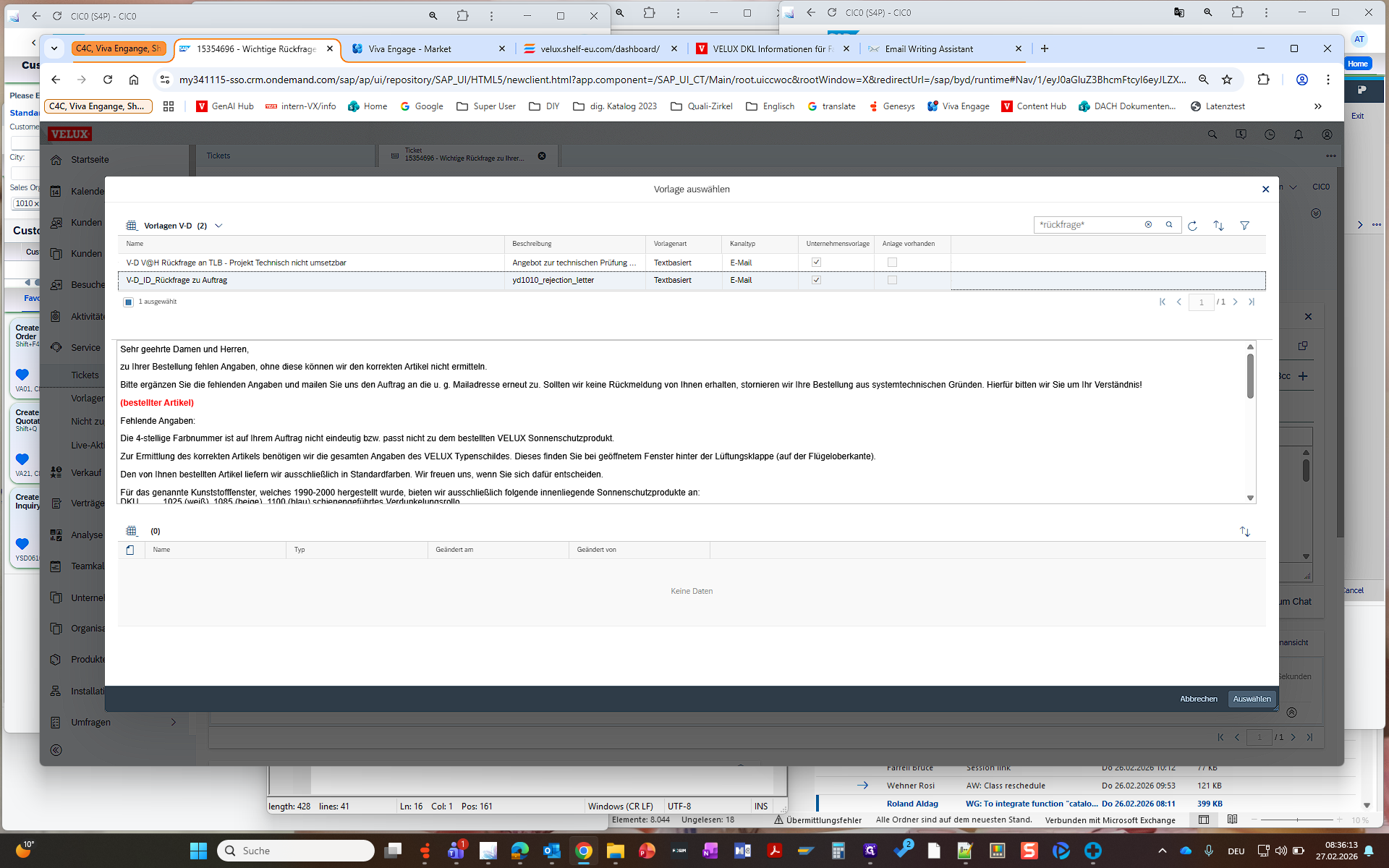Clear the *rückfrage* search field
Screen dimensions: 1389x868
1148,225
